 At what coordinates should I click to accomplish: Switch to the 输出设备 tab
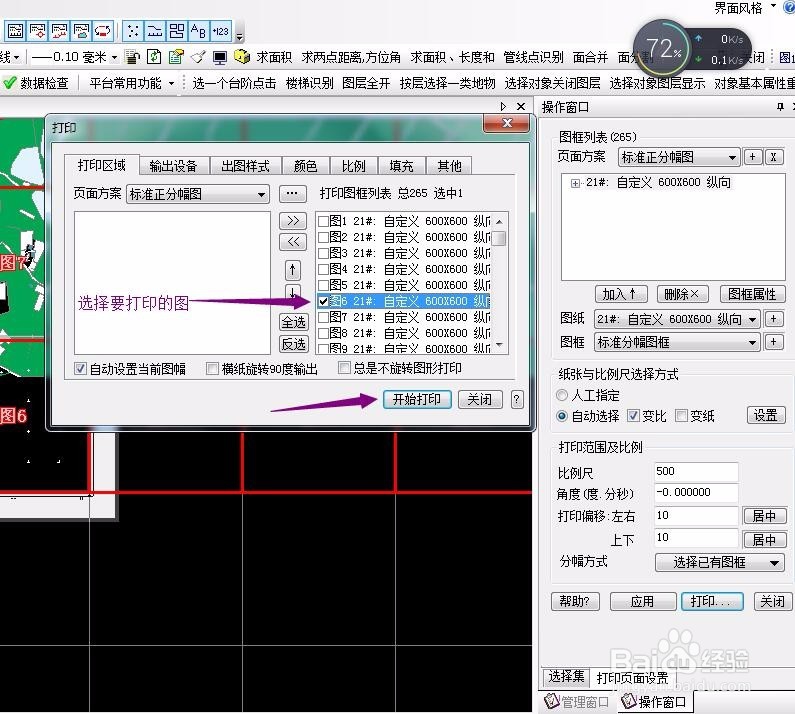pyautogui.click(x=173, y=166)
